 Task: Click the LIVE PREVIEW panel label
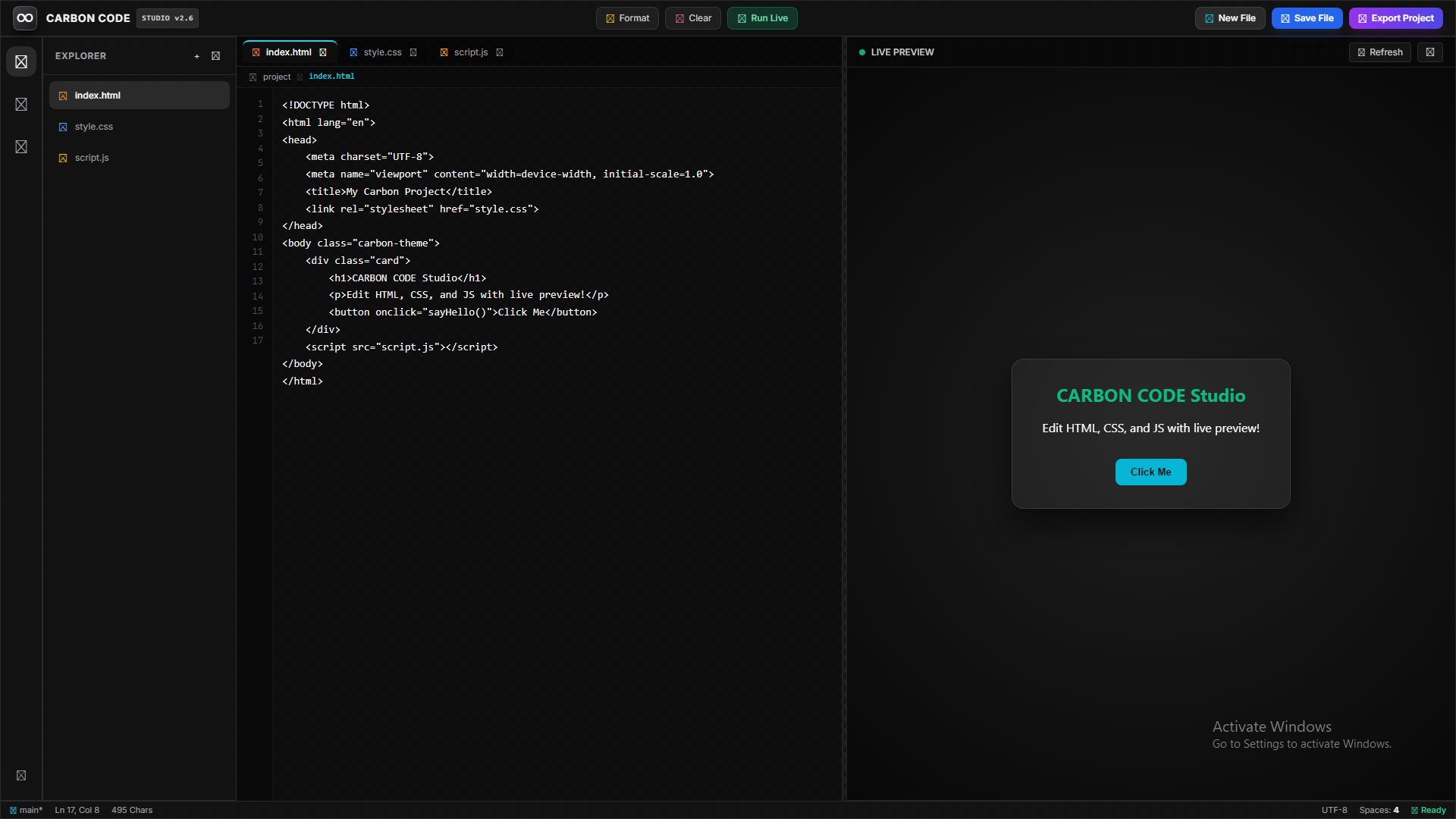pyautogui.click(x=902, y=52)
